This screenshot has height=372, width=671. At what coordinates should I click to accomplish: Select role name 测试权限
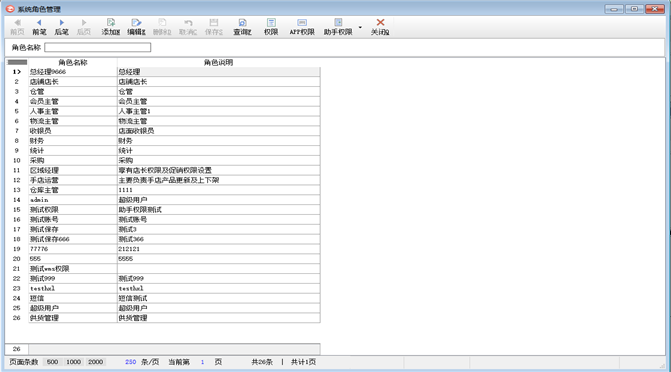point(73,210)
